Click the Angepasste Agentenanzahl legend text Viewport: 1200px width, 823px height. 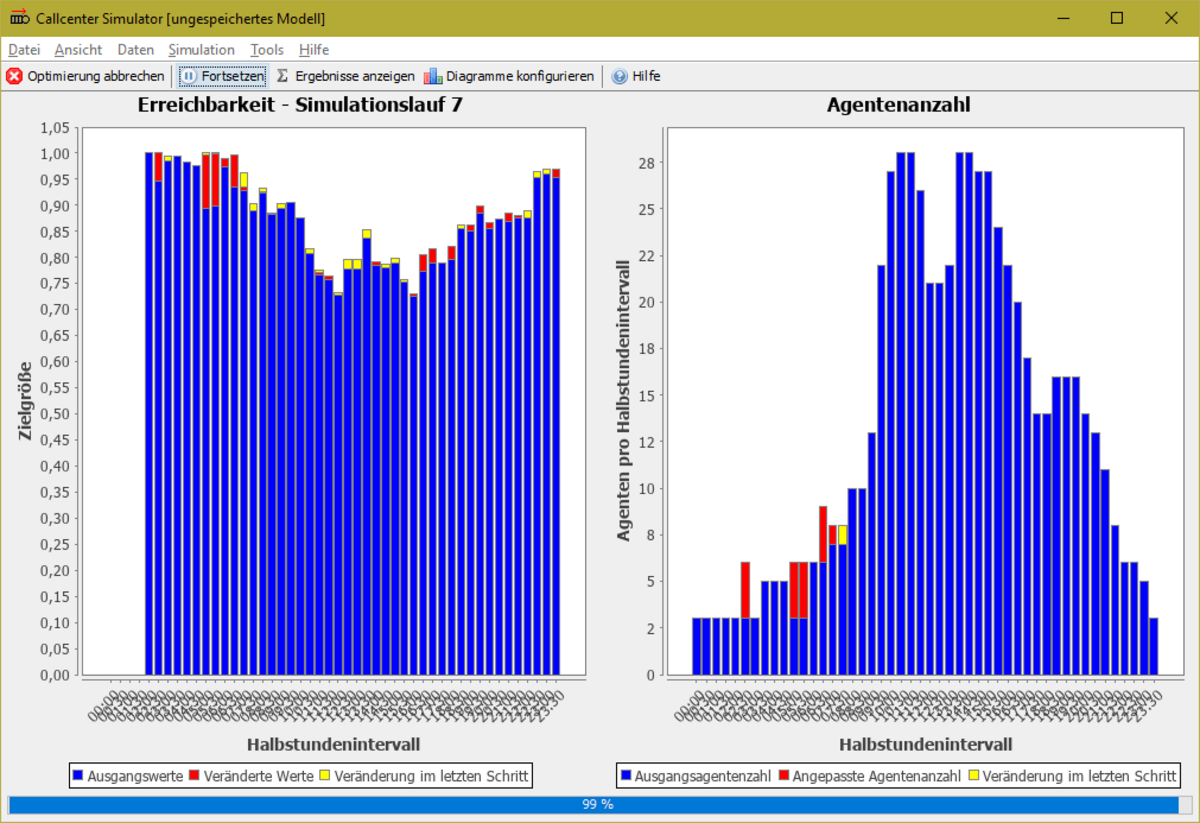tap(877, 776)
